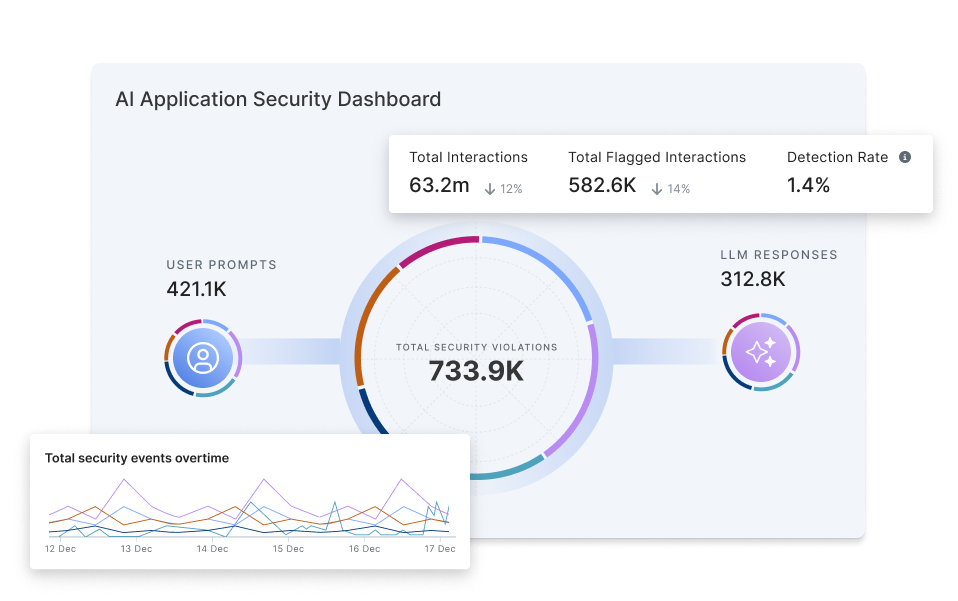The width and height of the screenshot is (958, 601).
Task: Click the User Prompts 421.1K value
Action: coord(195,289)
